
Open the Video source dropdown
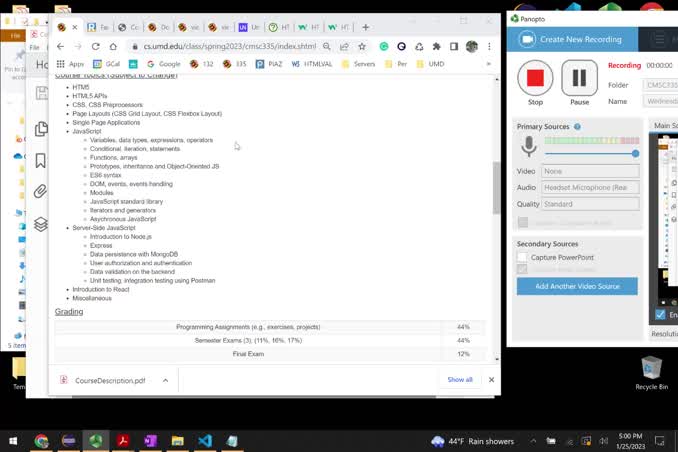[x=590, y=171]
